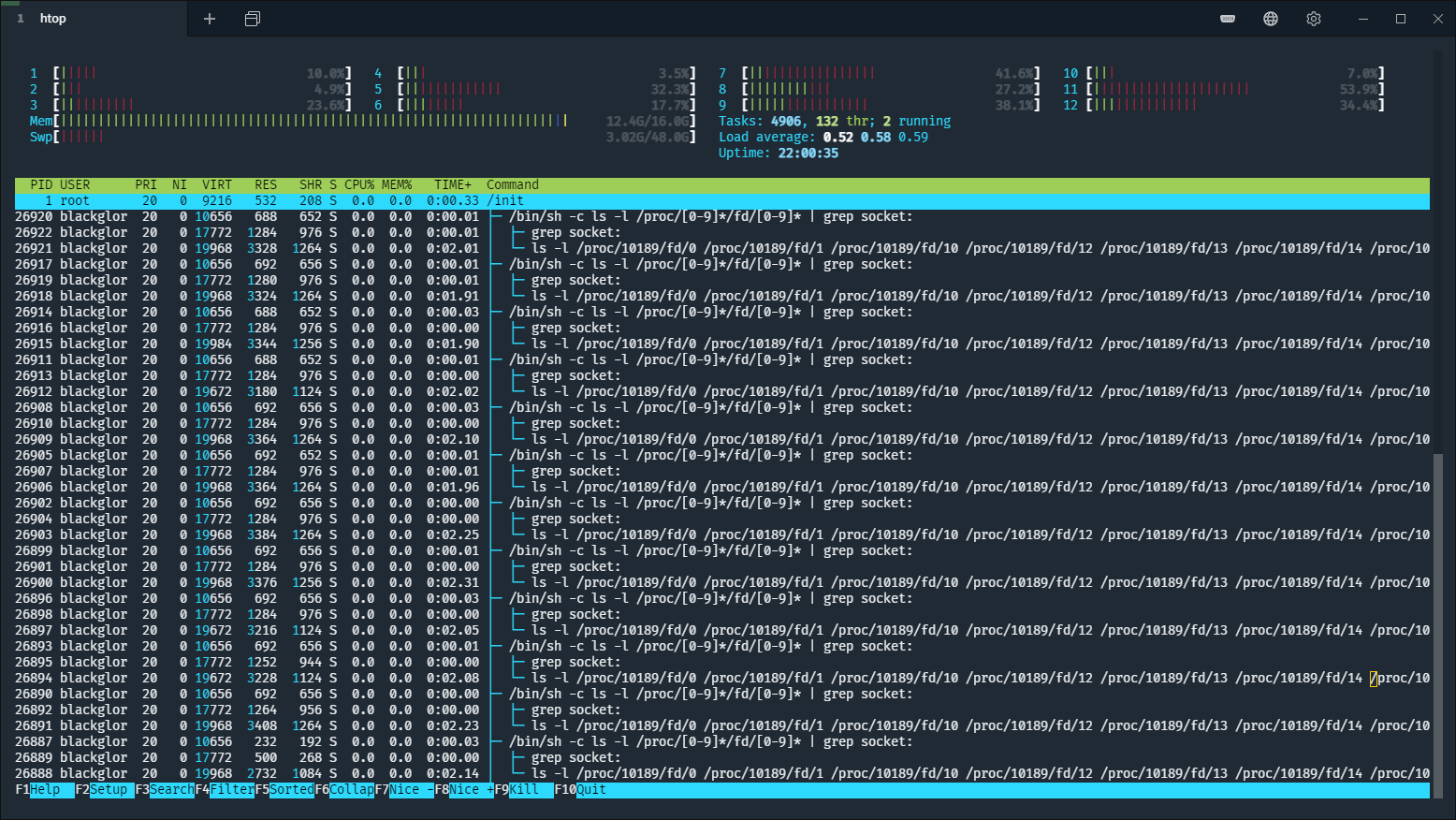Click the RES column header
The width and height of the screenshot is (1456, 820).
pyautogui.click(x=266, y=185)
